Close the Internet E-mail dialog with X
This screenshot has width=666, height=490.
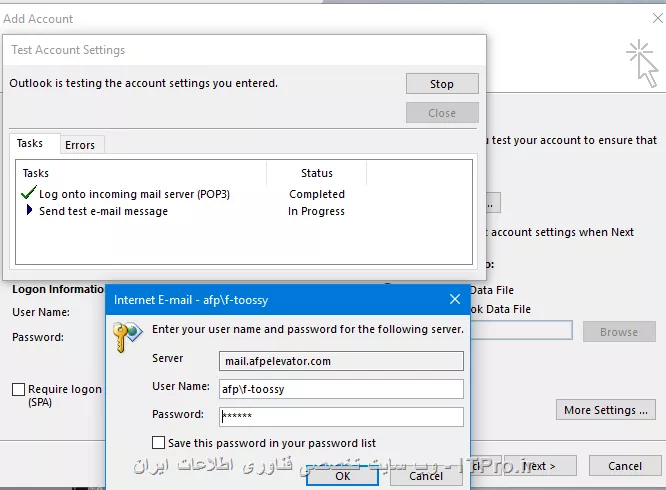pos(455,299)
